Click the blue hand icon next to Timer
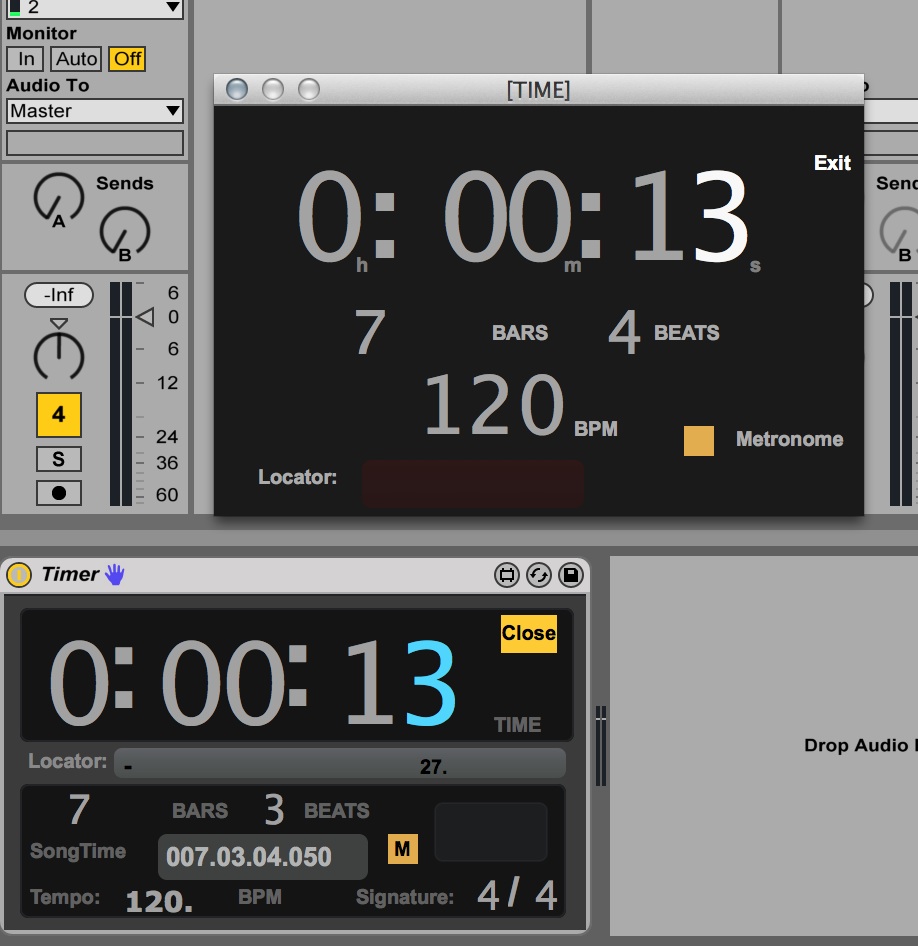Screen dimensions: 918x946 click(x=115, y=574)
